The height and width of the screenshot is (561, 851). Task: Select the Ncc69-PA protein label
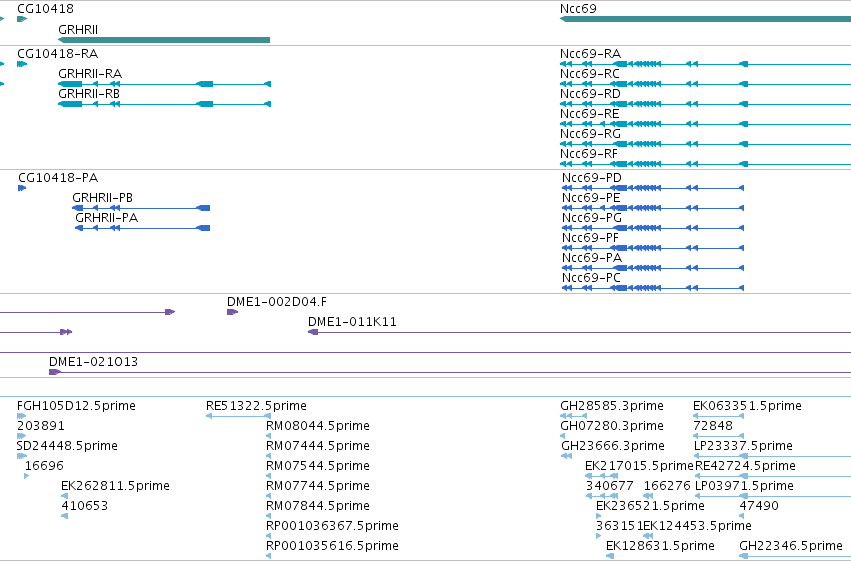[x=592, y=258]
